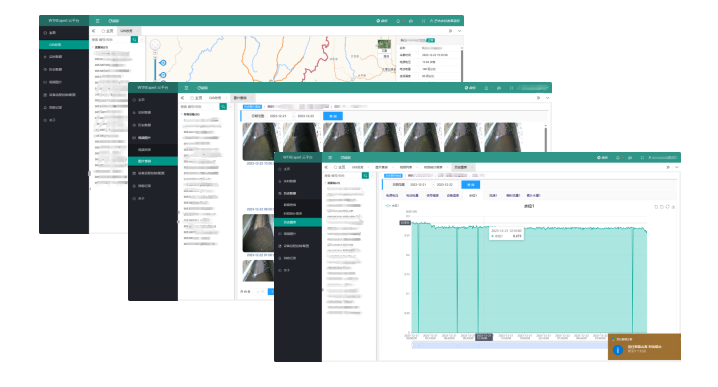Open the last canal photo thumbnail in the top row
Viewport: 718px width, 387px height.
pyautogui.click(x=502, y=137)
